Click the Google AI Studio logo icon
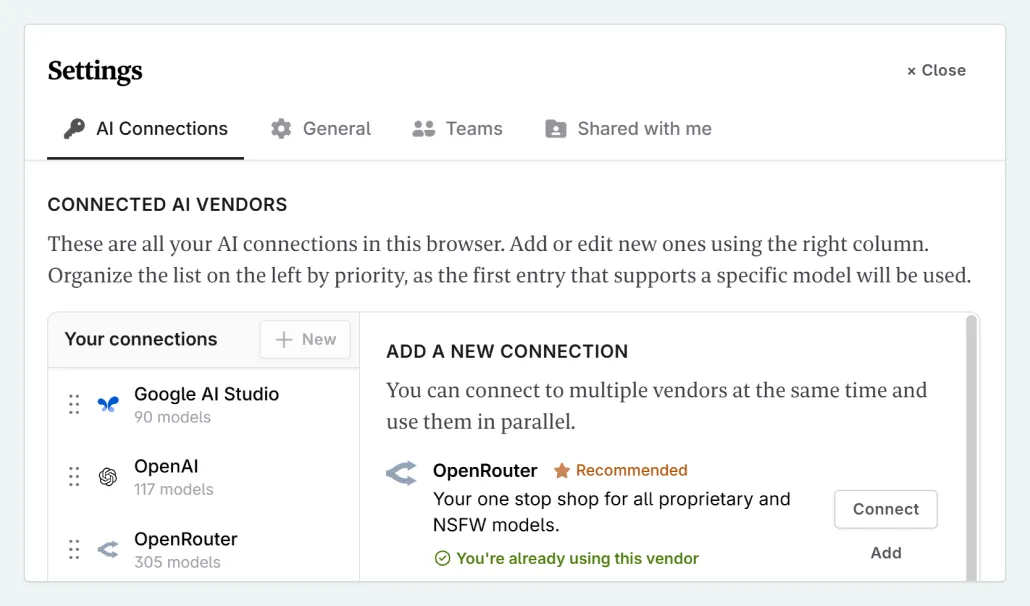Image resolution: width=1030 pixels, height=606 pixels. (x=108, y=404)
